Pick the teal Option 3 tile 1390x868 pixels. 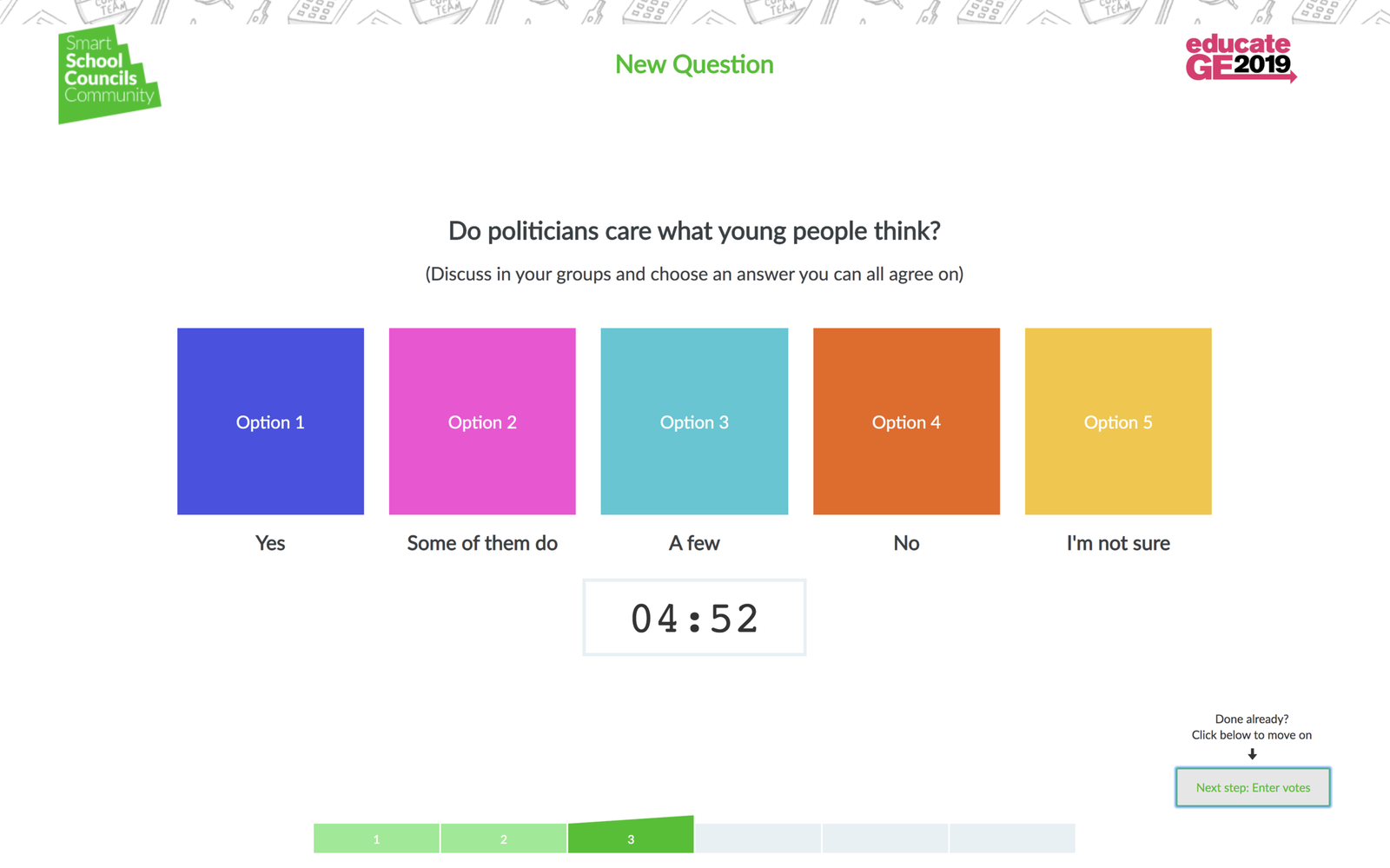click(x=694, y=421)
